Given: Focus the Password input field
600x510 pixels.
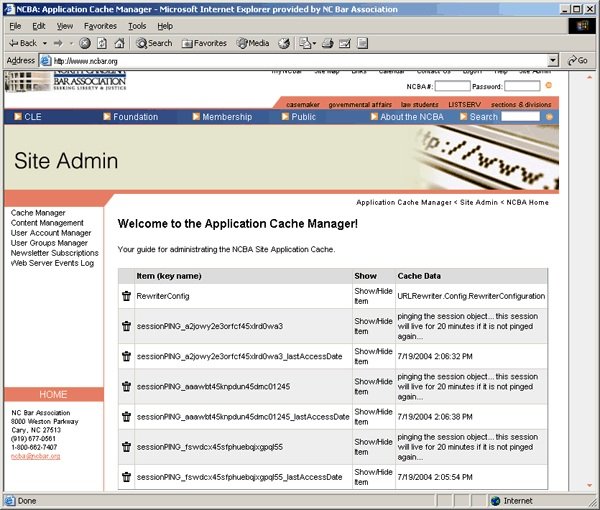Looking at the screenshot, I should pos(522,86).
